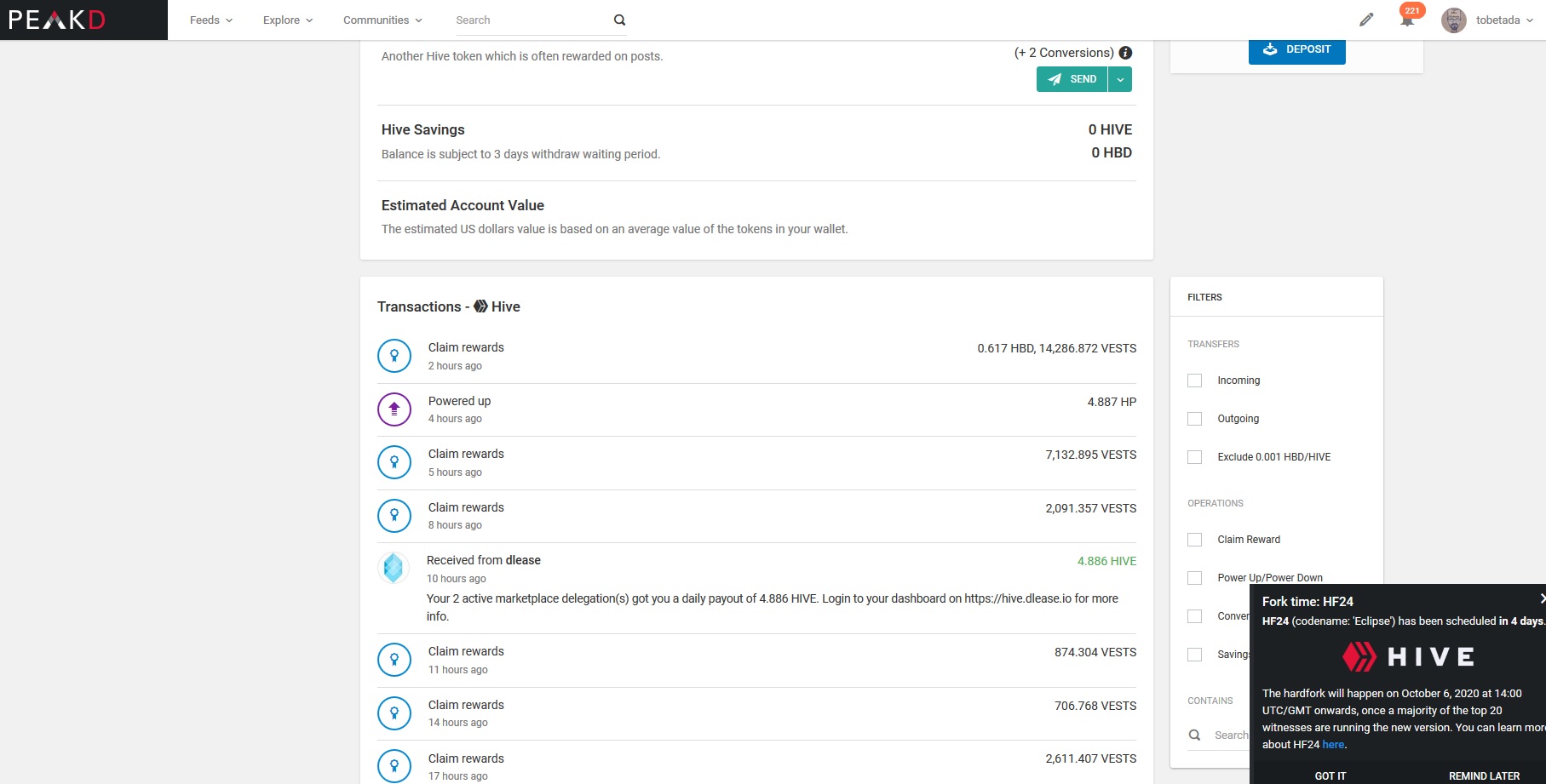This screenshot has height=784, width=1546.
Task: Click claim rewards icon for 5 hours ago
Action: tap(394, 462)
